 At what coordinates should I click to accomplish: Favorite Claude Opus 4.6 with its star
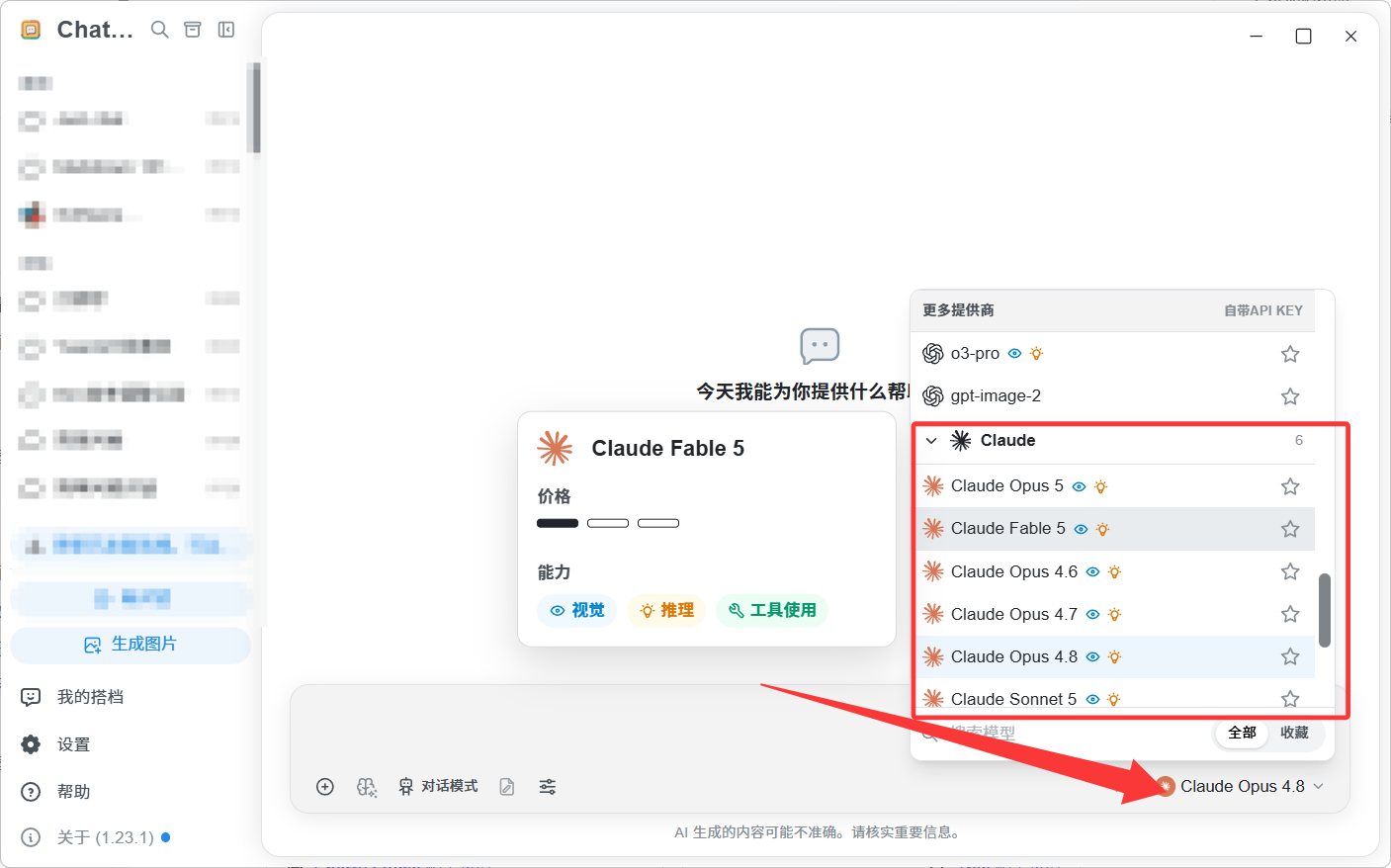coord(1290,571)
